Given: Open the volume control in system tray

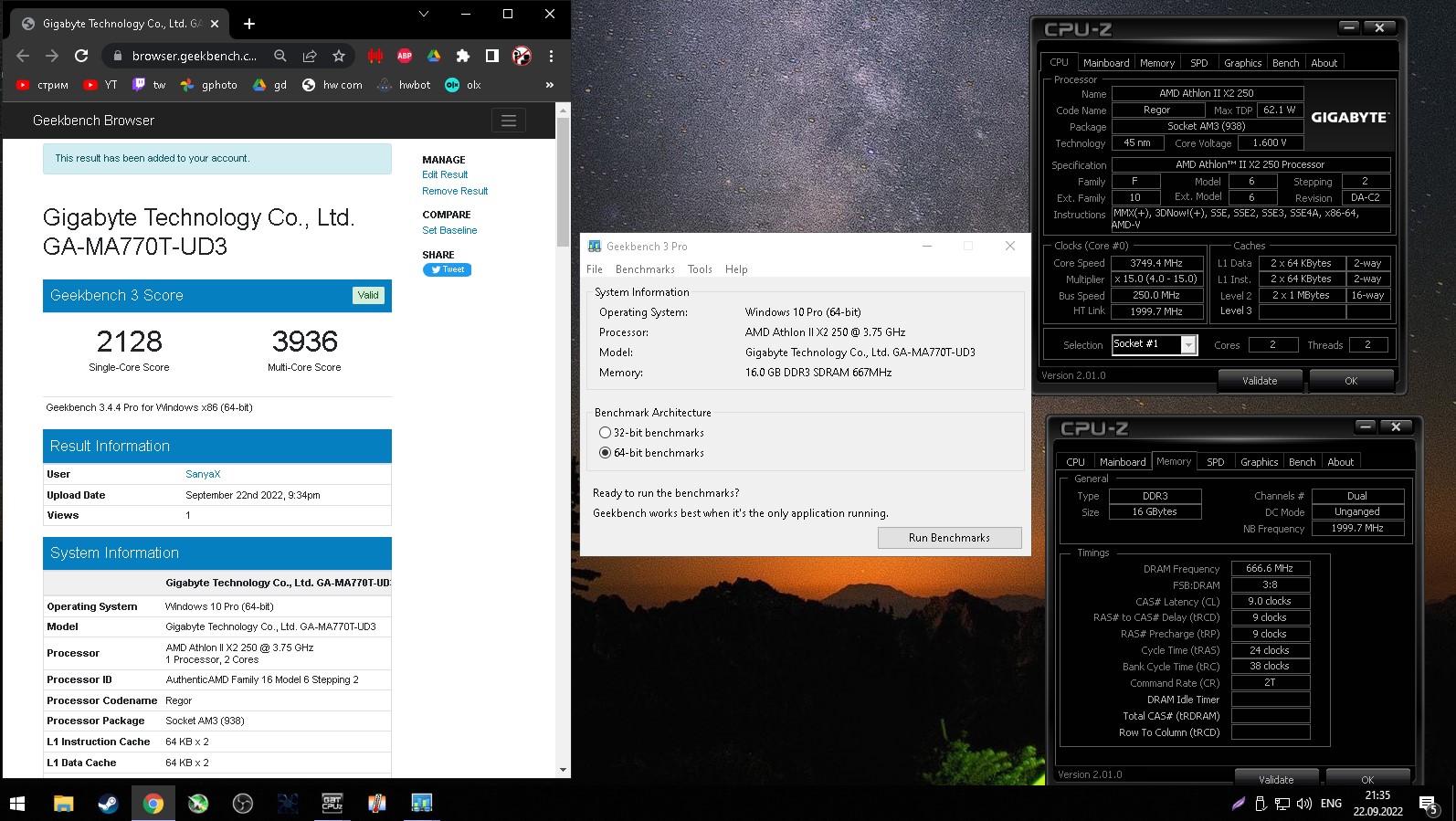Looking at the screenshot, I should [x=1304, y=804].
